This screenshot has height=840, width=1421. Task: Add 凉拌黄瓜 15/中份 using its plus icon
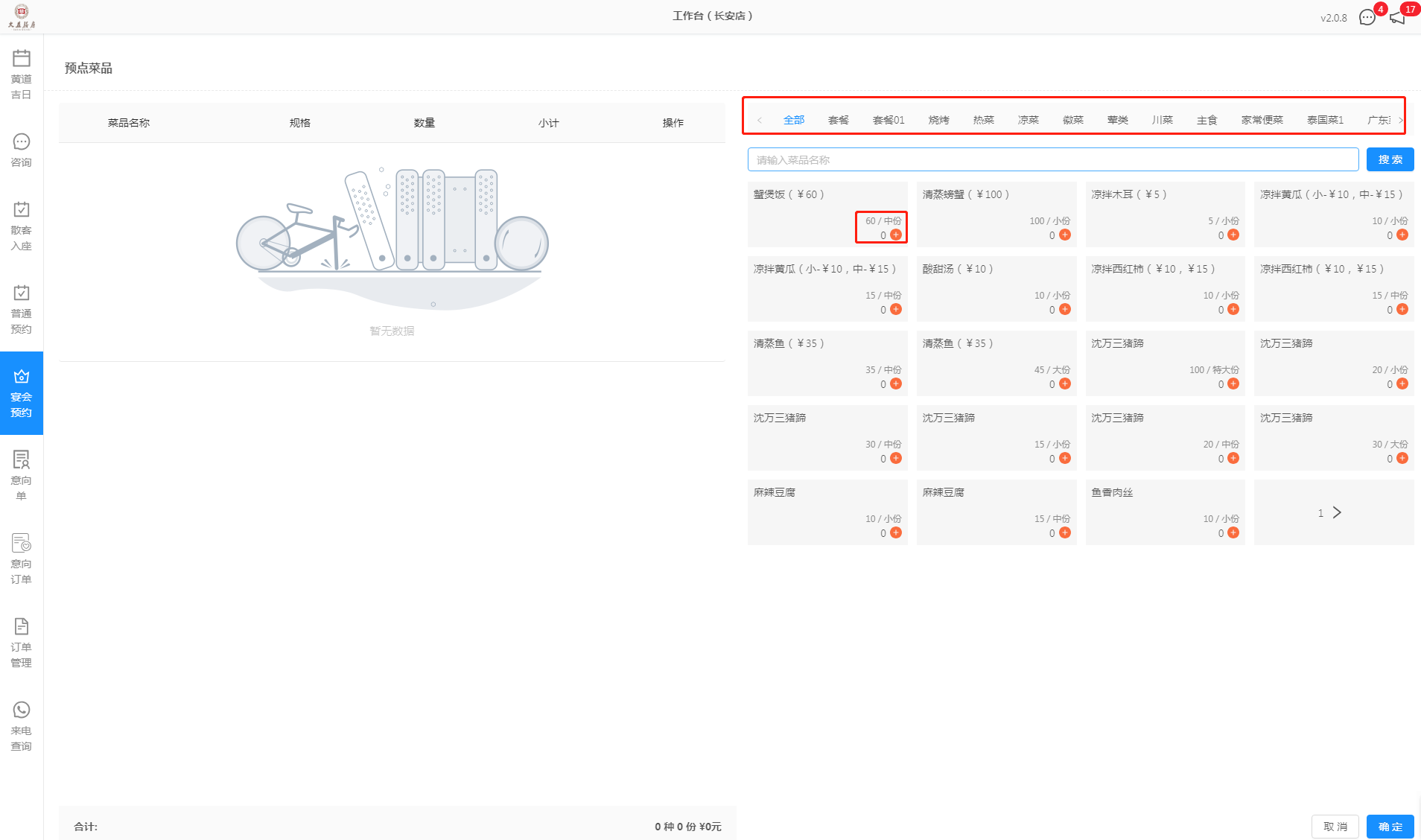(896, 309)
